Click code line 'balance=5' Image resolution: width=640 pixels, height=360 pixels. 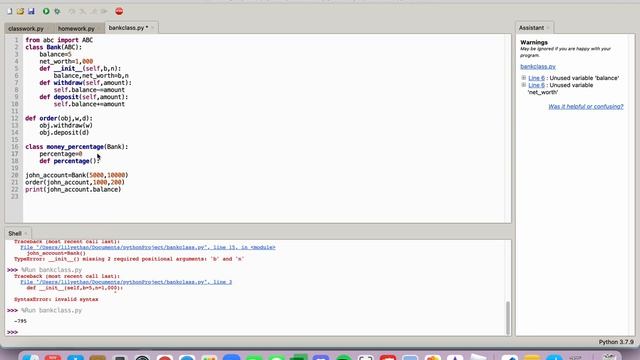55,54
